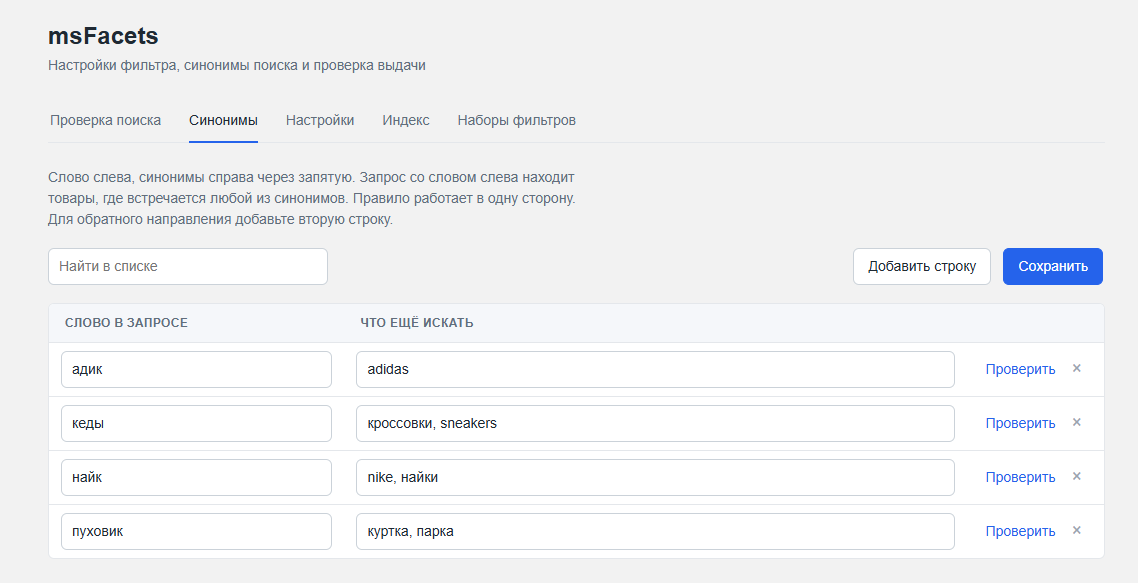Viewport: 1138px width, 583px height.
Task: Open the Проверка поиска tab
Action: pyautogui.click(x=105, y=121)
